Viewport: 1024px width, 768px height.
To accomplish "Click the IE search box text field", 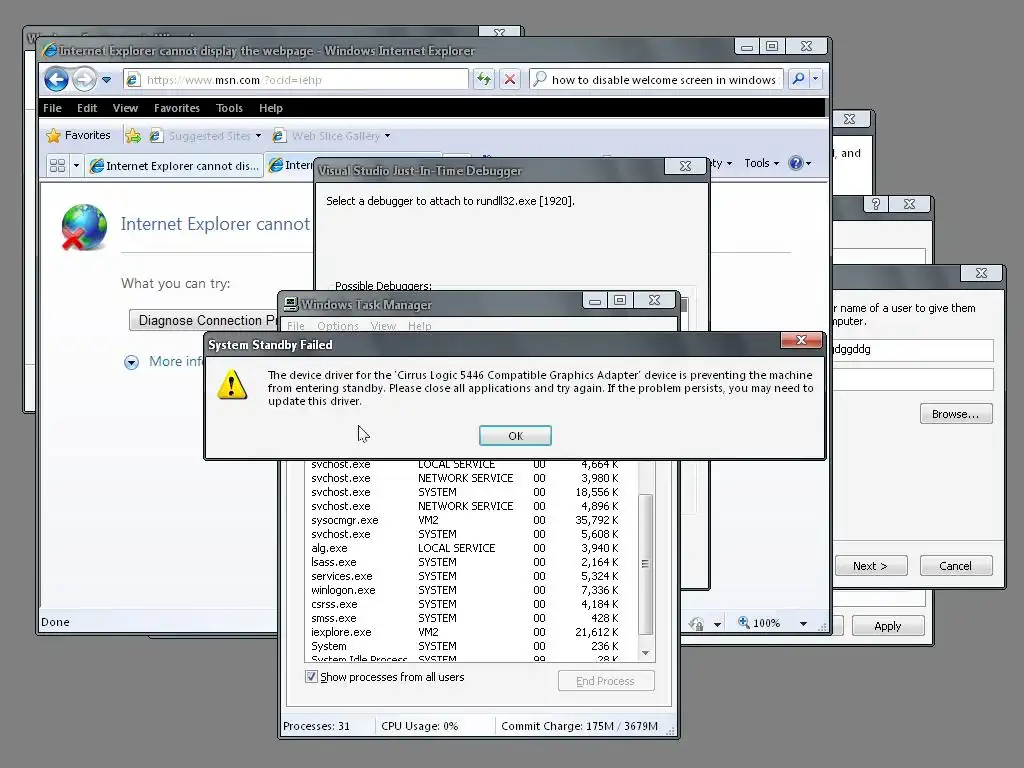I will 656,80.
